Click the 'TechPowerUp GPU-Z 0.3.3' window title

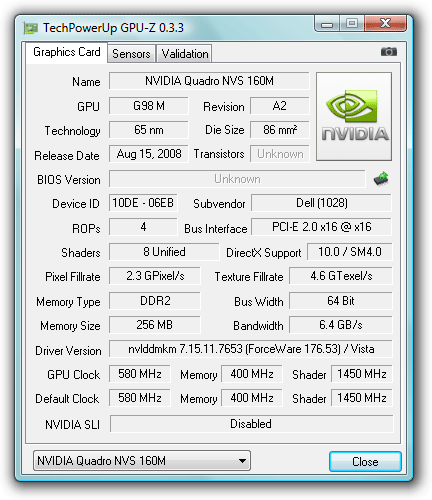click(113, 28)
